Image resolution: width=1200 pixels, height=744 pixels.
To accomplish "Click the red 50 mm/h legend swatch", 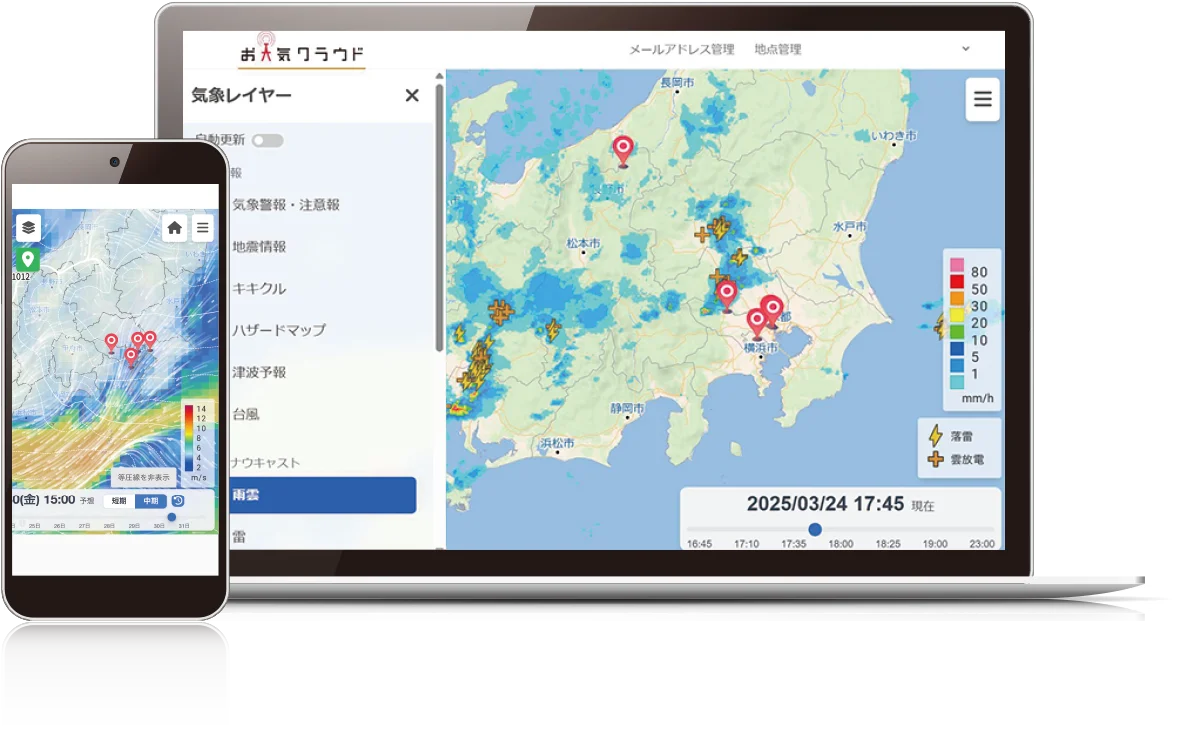I will pos(956,282).
